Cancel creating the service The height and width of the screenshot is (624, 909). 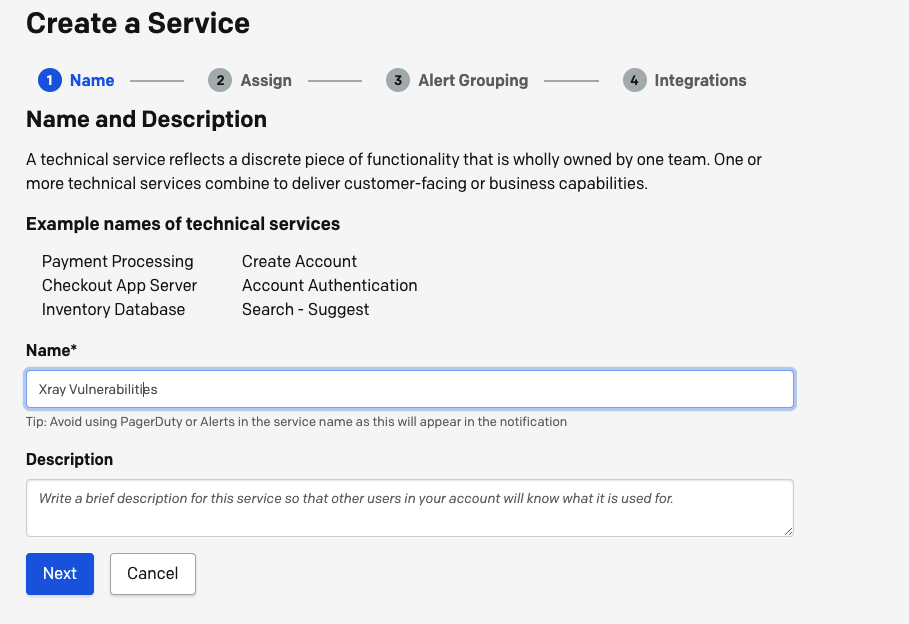[152, 573]
